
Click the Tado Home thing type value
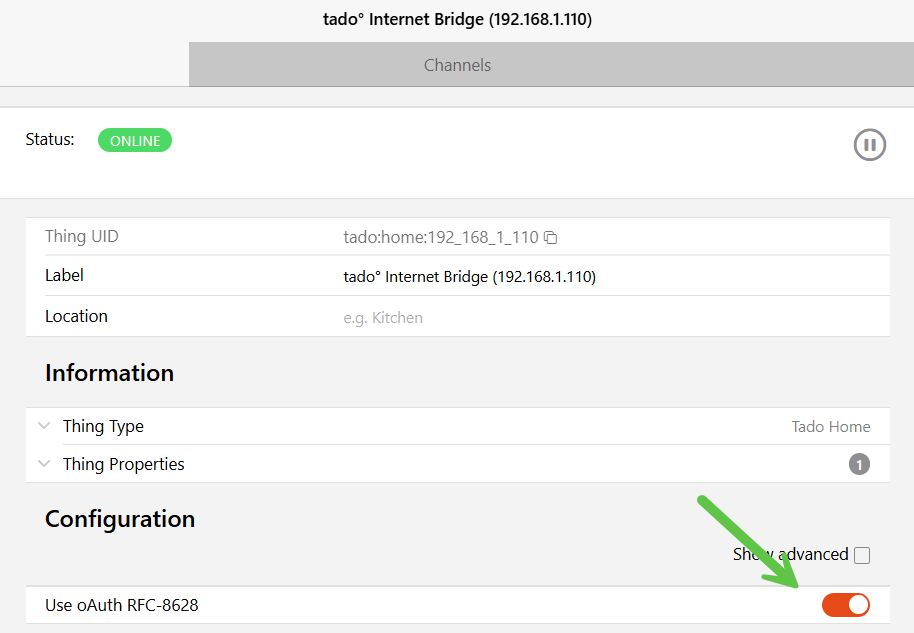pos(830,427)
